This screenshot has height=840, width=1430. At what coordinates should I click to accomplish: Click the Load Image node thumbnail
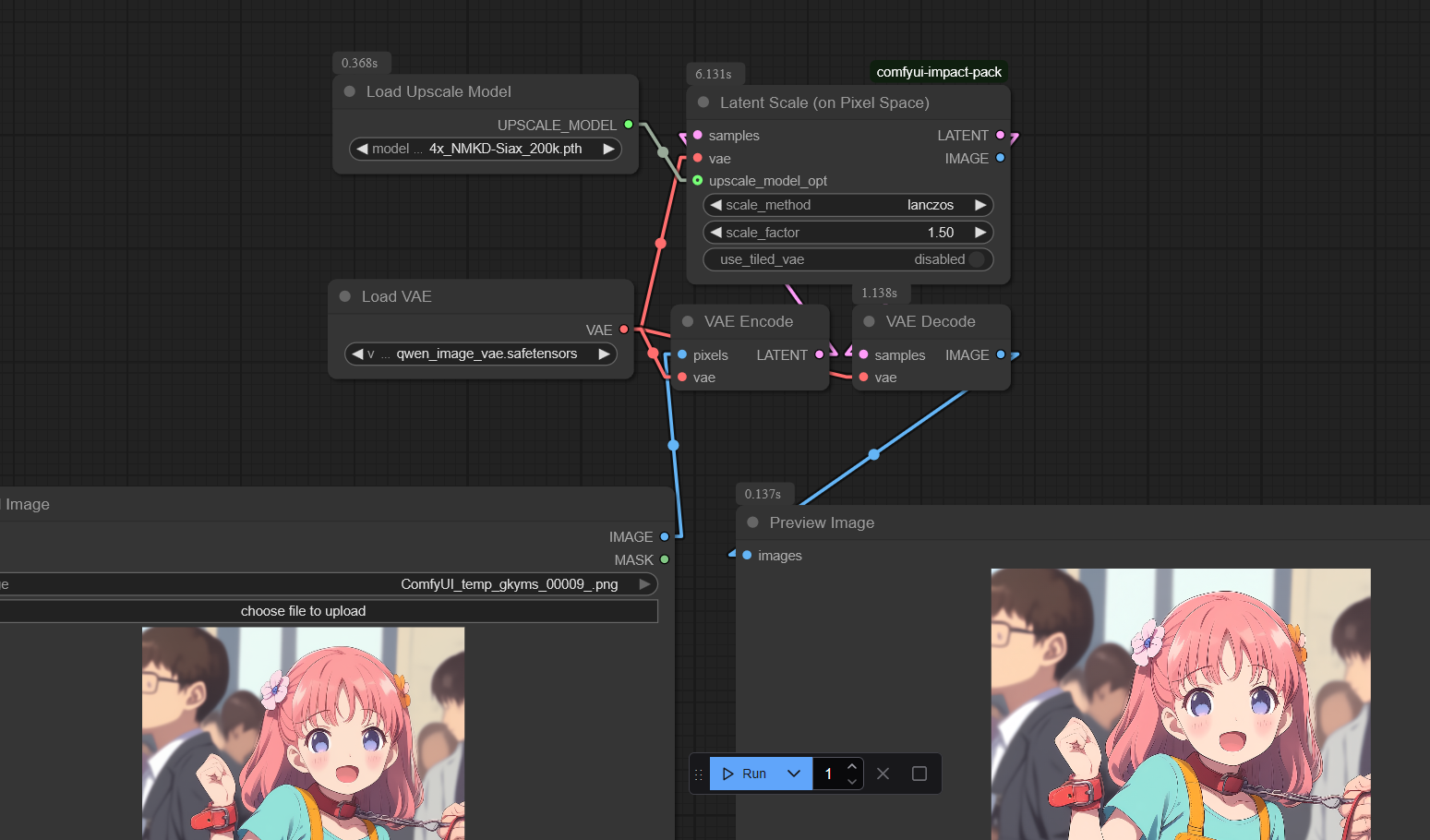click(303, 734)
